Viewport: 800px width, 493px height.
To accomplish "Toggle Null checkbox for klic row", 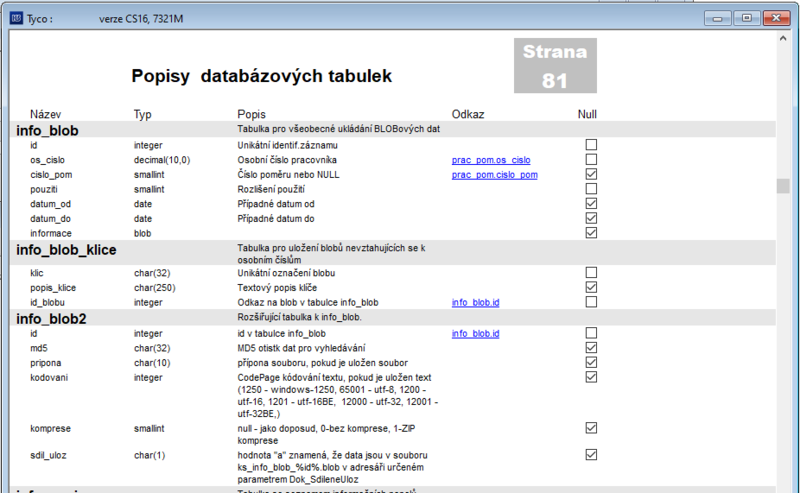I will [x=591, y=273].
